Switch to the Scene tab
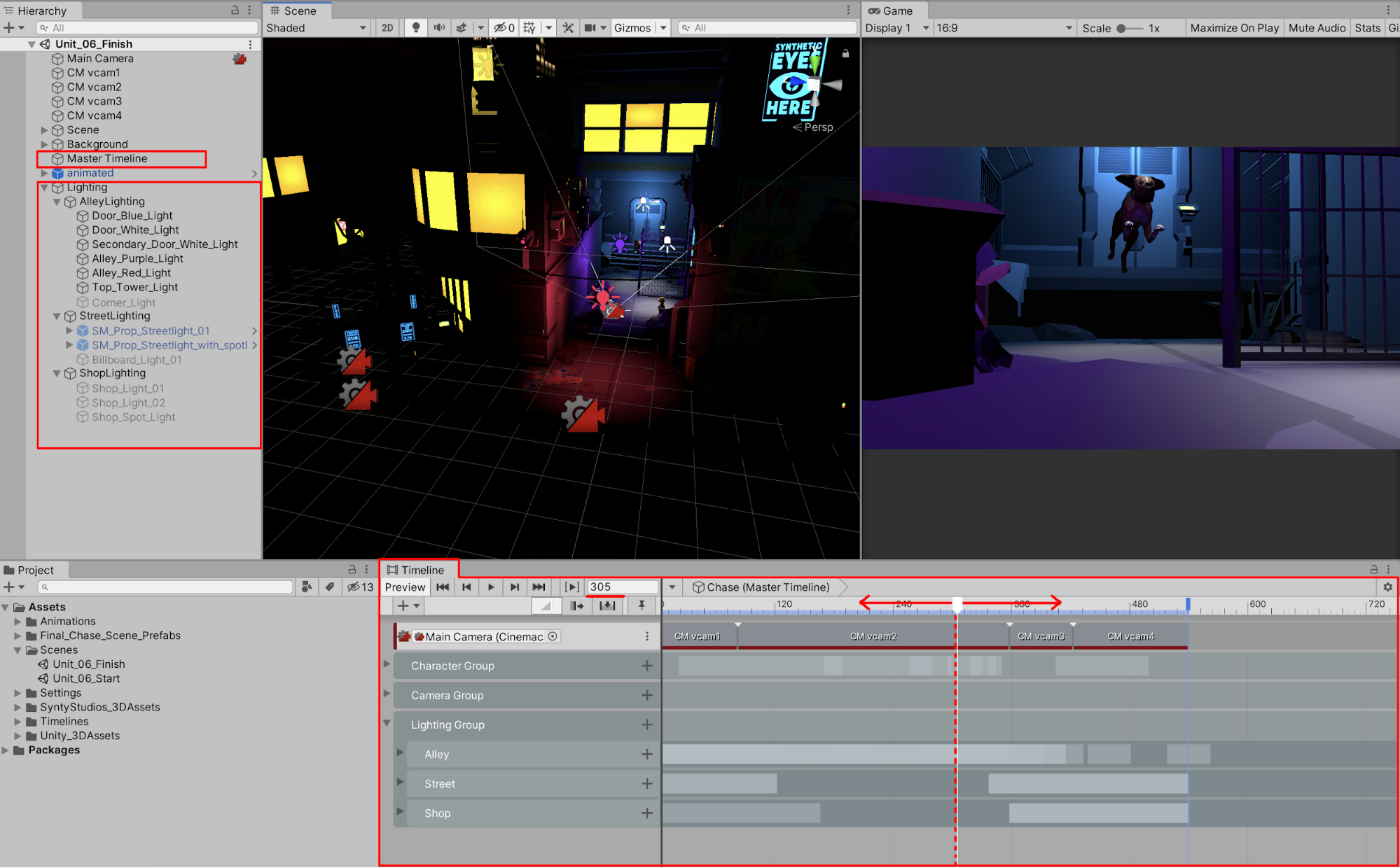This screenshot has width=1400, height=868. pyautogui.click(x=298, y=10)
